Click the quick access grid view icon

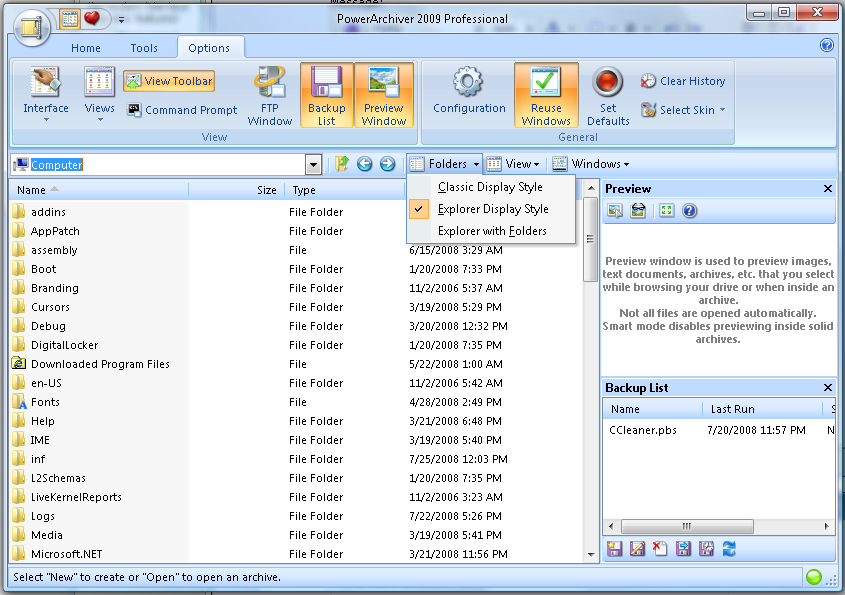coord(70,19)
